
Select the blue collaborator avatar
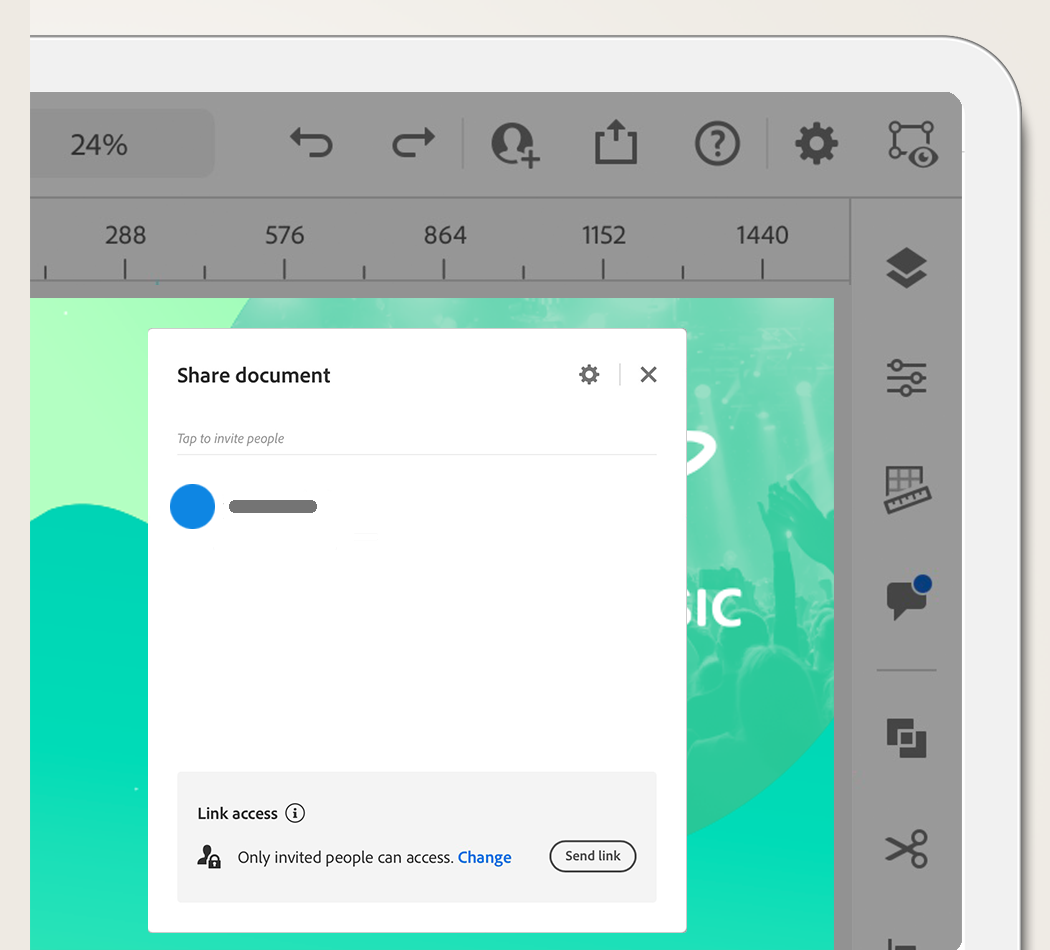click(192, 506)
